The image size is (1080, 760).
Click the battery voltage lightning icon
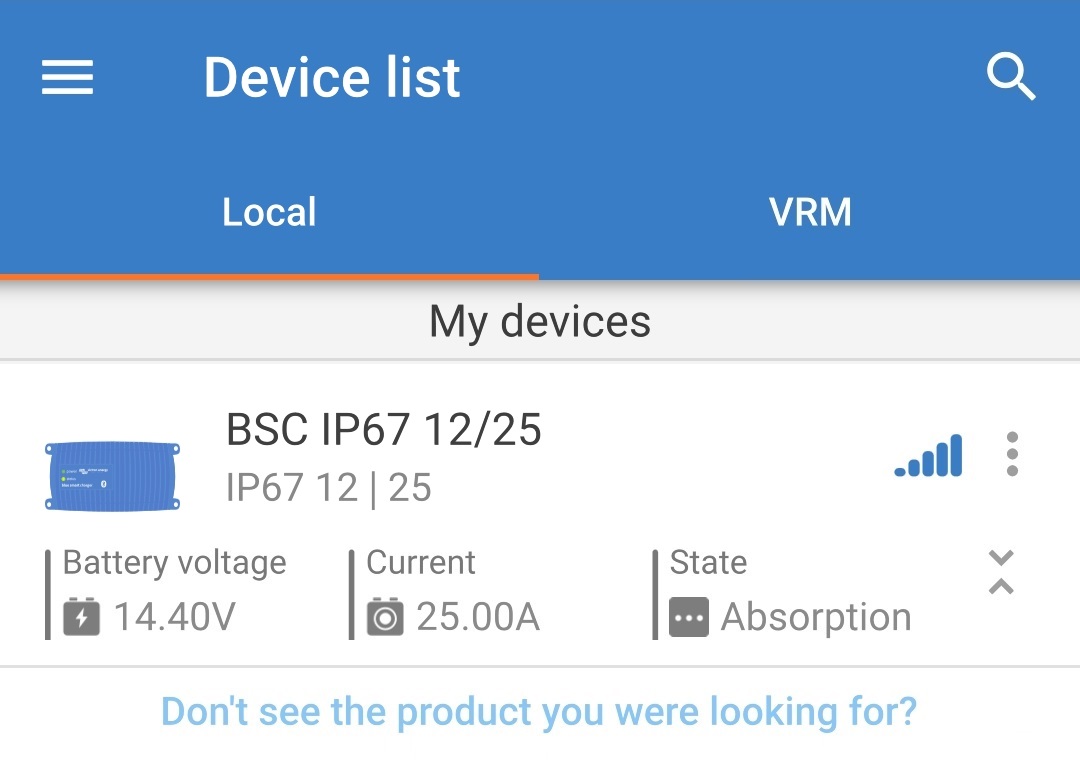pos(80,617)
